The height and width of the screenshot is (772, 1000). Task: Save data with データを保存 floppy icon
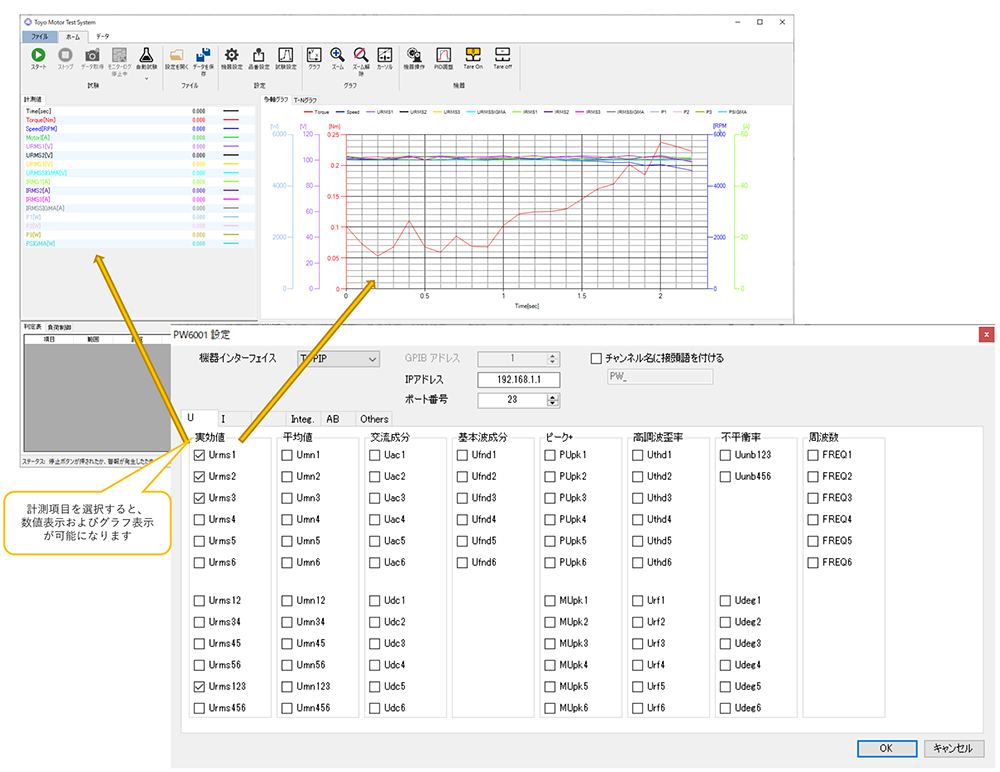coord(203,56)
